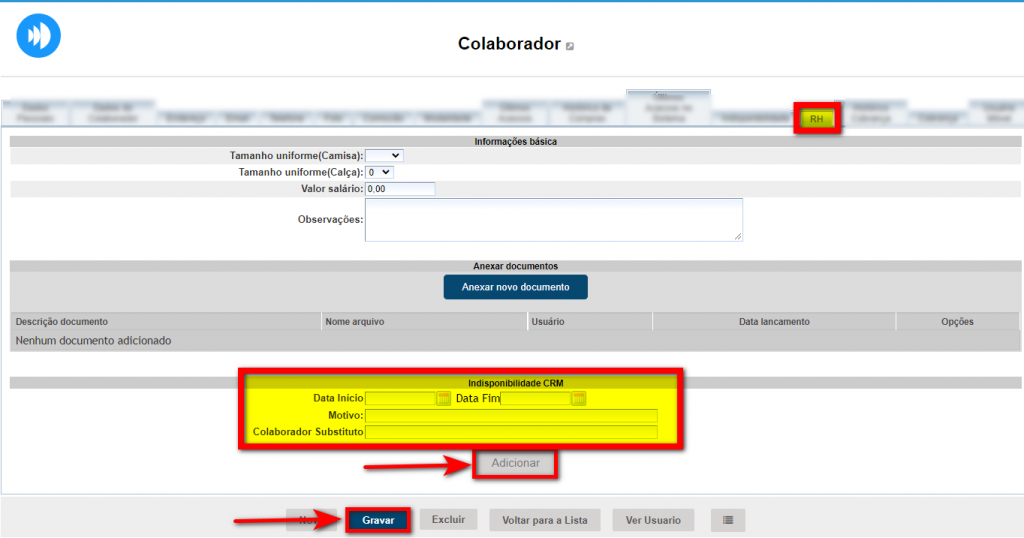The height and width of the screenshot is (538, 1024).
Task: Switch to the RH tab
Action: pyautogui.click(x=817, y=119)
